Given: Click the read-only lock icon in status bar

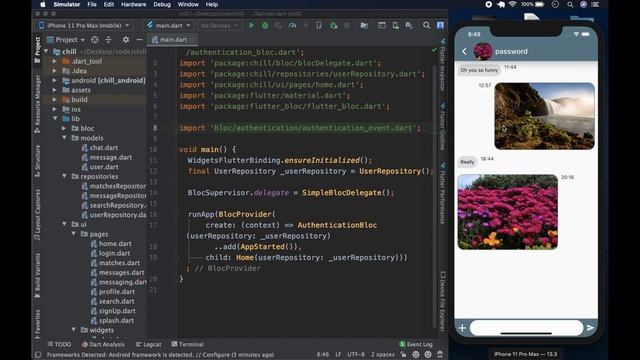Looking at the screenshot, I should (403, 355).
